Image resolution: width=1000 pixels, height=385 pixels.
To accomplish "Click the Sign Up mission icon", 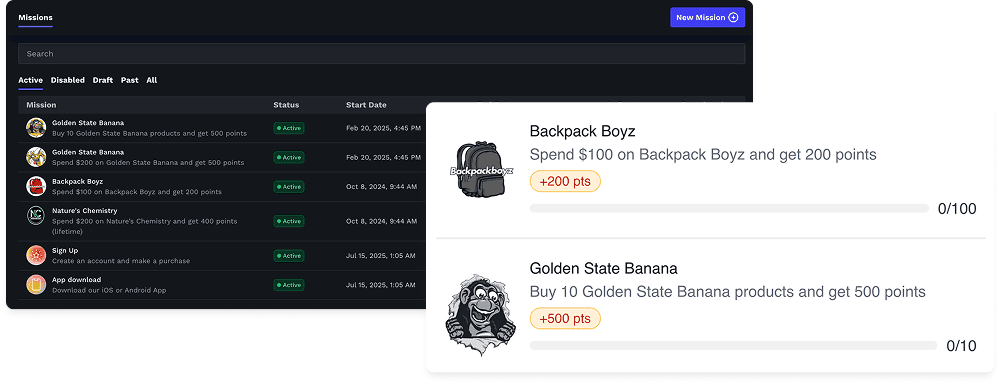I will click(x=36, y=255).
